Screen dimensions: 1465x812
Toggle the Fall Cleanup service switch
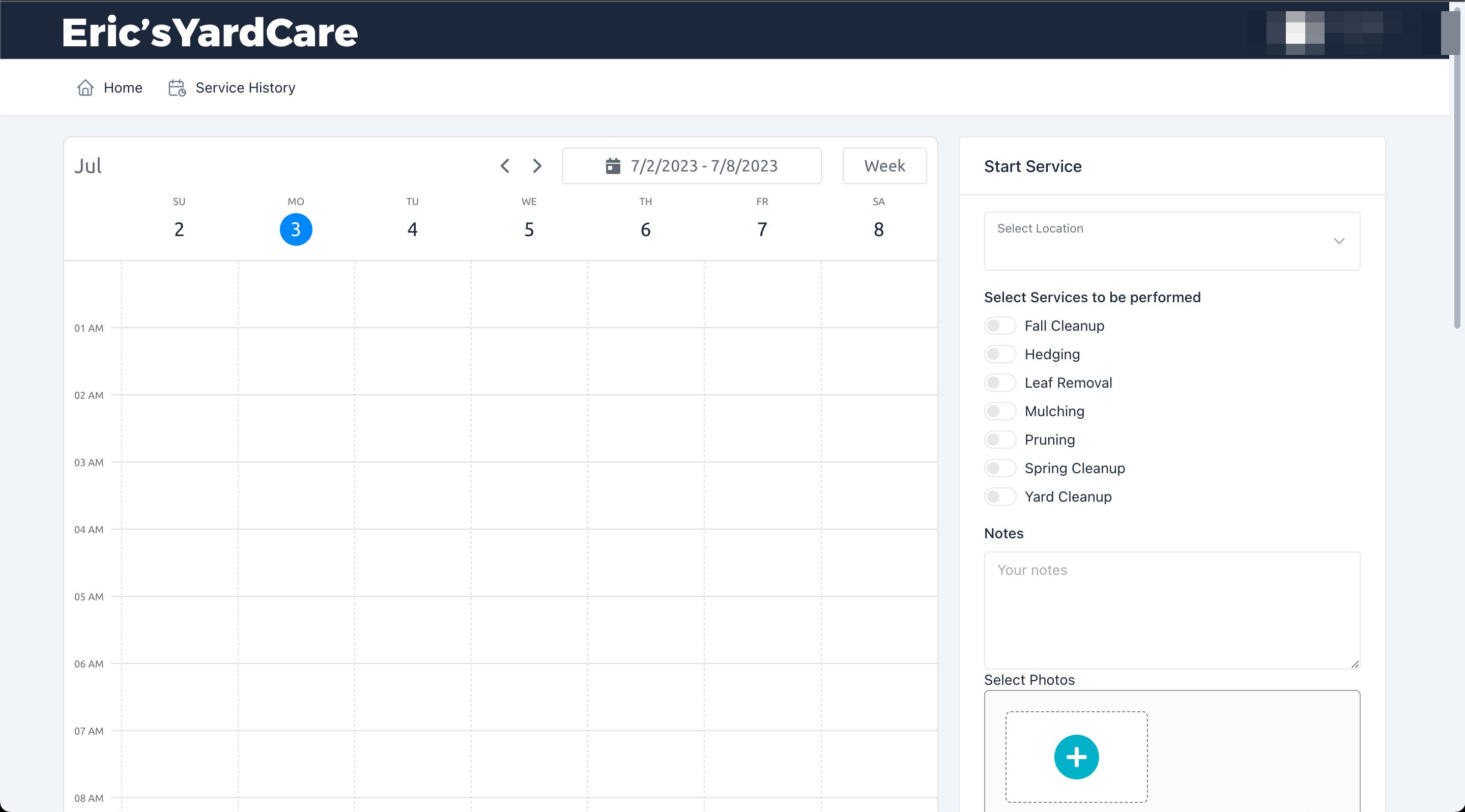pos(1000,326)
